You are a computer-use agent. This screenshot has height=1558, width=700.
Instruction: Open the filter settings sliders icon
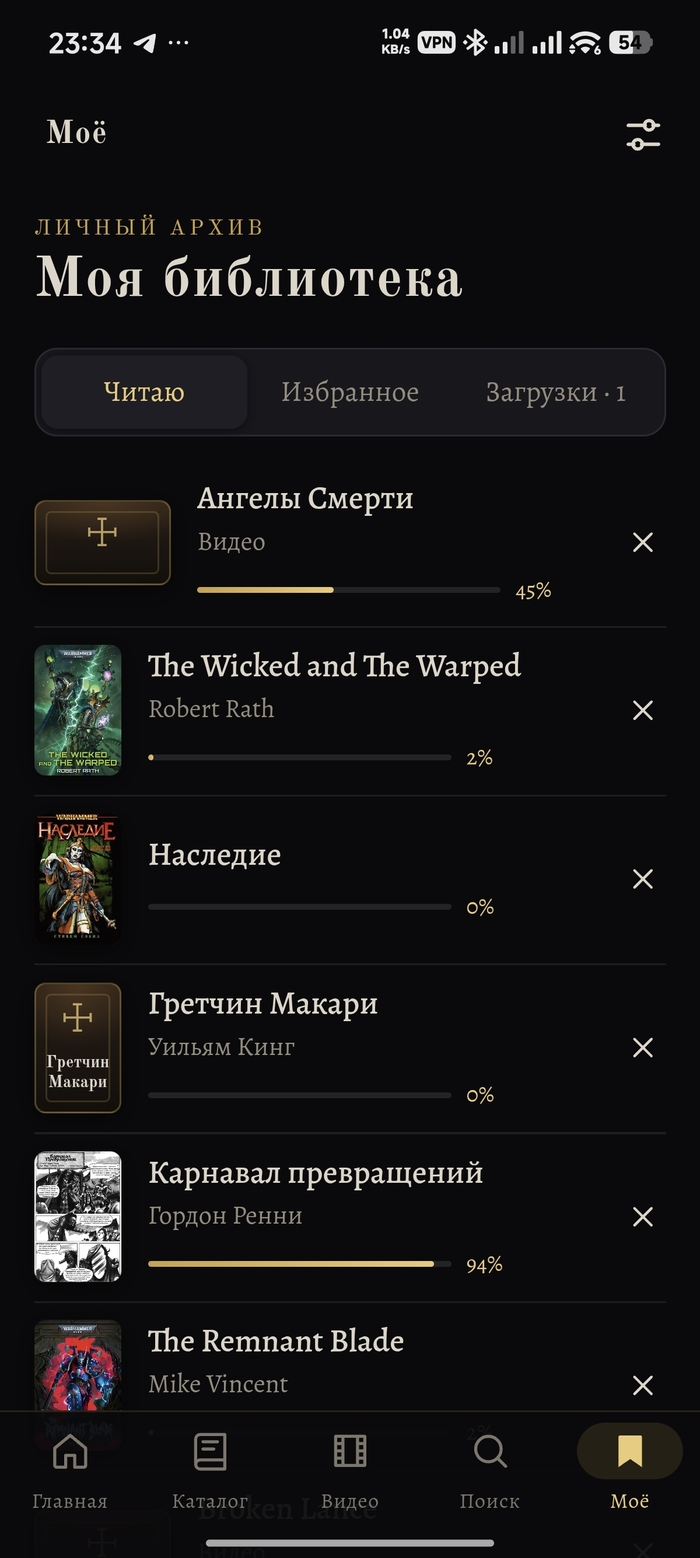coord(643,135)
